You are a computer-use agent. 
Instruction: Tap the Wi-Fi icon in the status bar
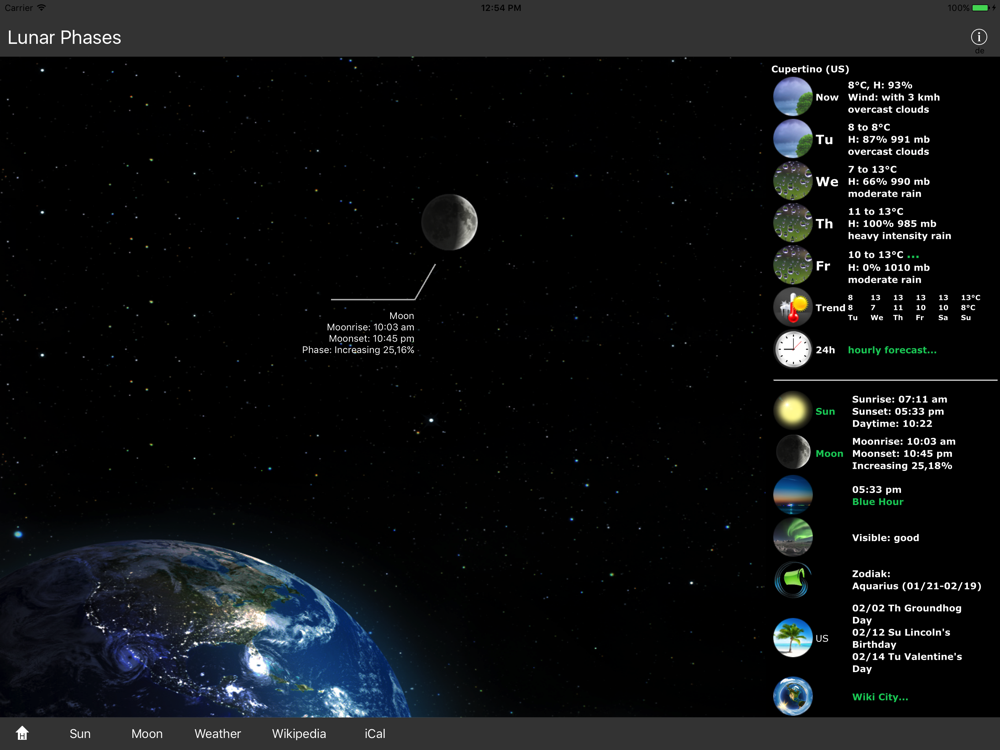[x=41, y=8]
